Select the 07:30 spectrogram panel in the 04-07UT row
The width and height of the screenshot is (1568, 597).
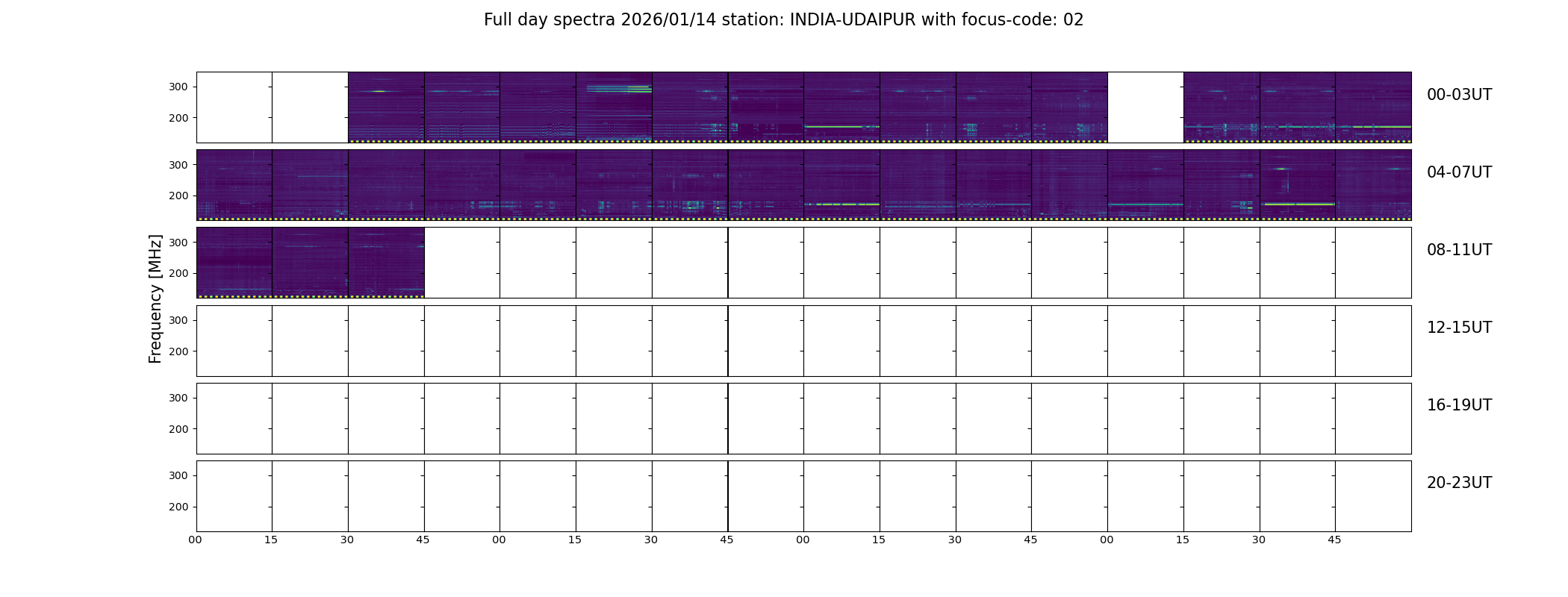1297,185
